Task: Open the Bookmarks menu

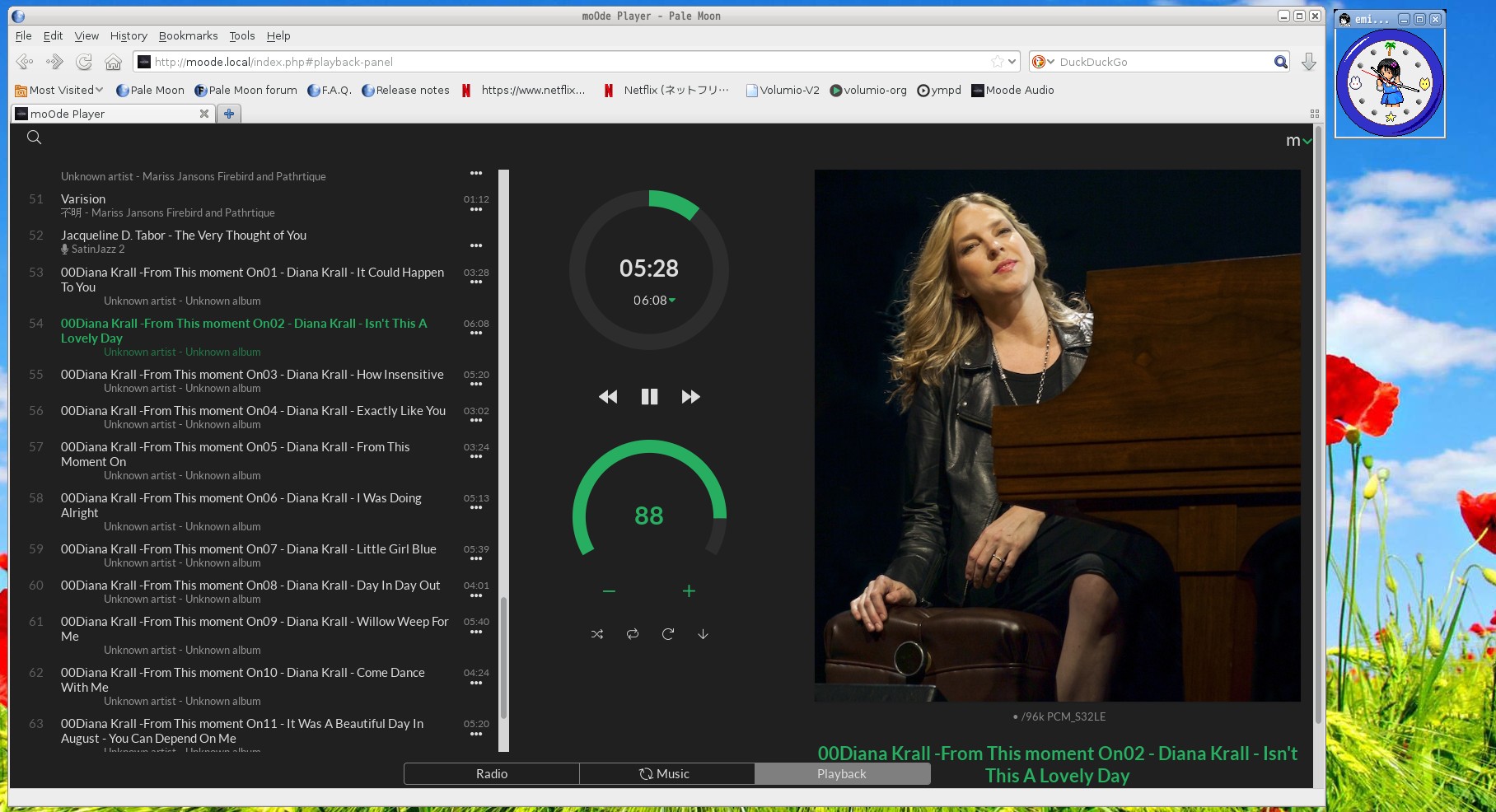Action: point(188,35)
